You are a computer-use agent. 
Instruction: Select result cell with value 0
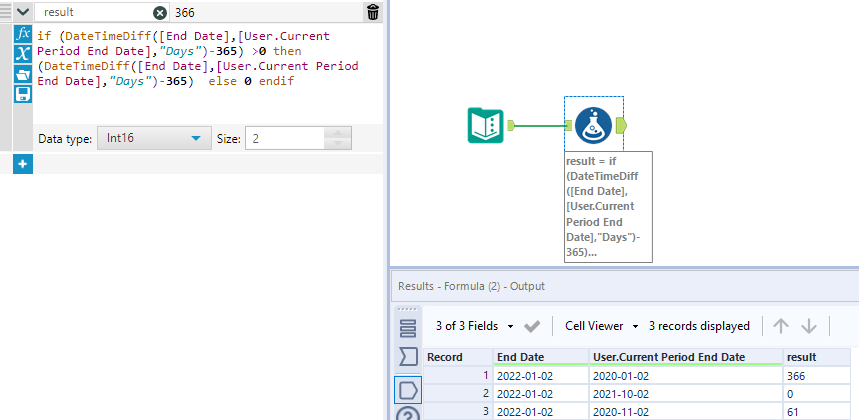[x=817, y=394]
